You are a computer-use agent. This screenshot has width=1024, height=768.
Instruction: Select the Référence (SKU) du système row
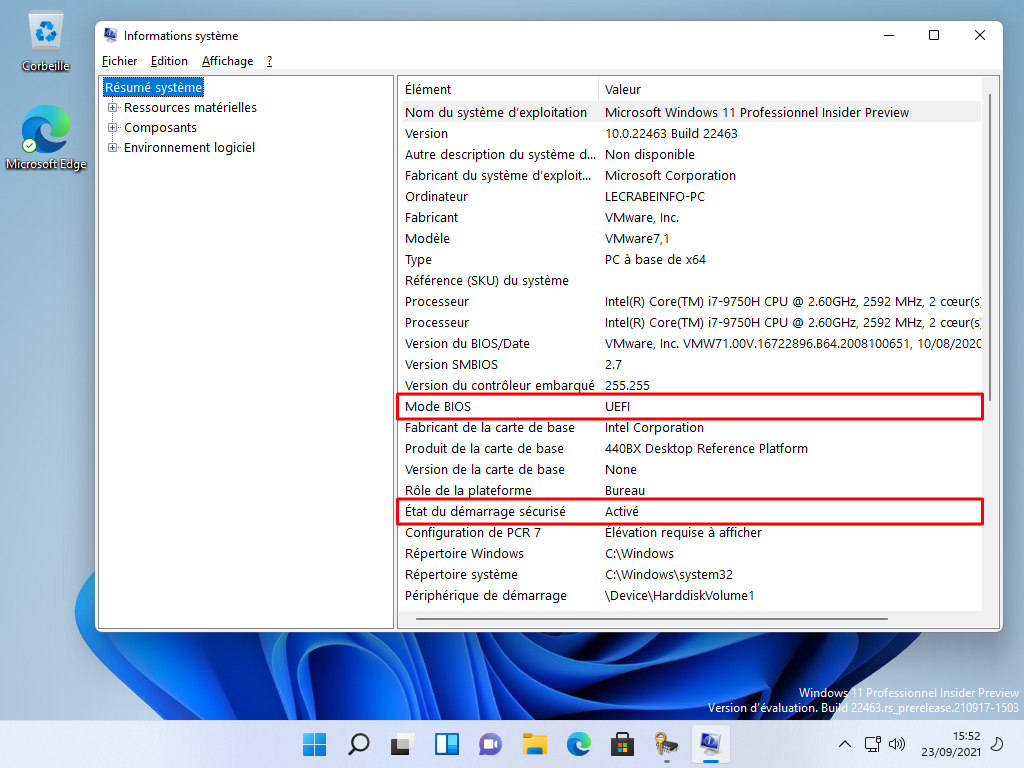(690, 281)
